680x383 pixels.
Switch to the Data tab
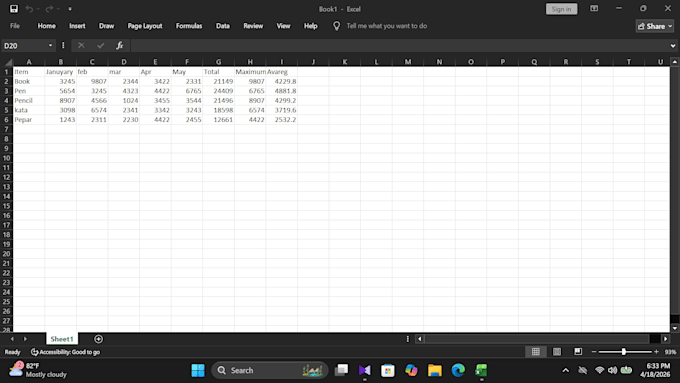pos(222,26)
